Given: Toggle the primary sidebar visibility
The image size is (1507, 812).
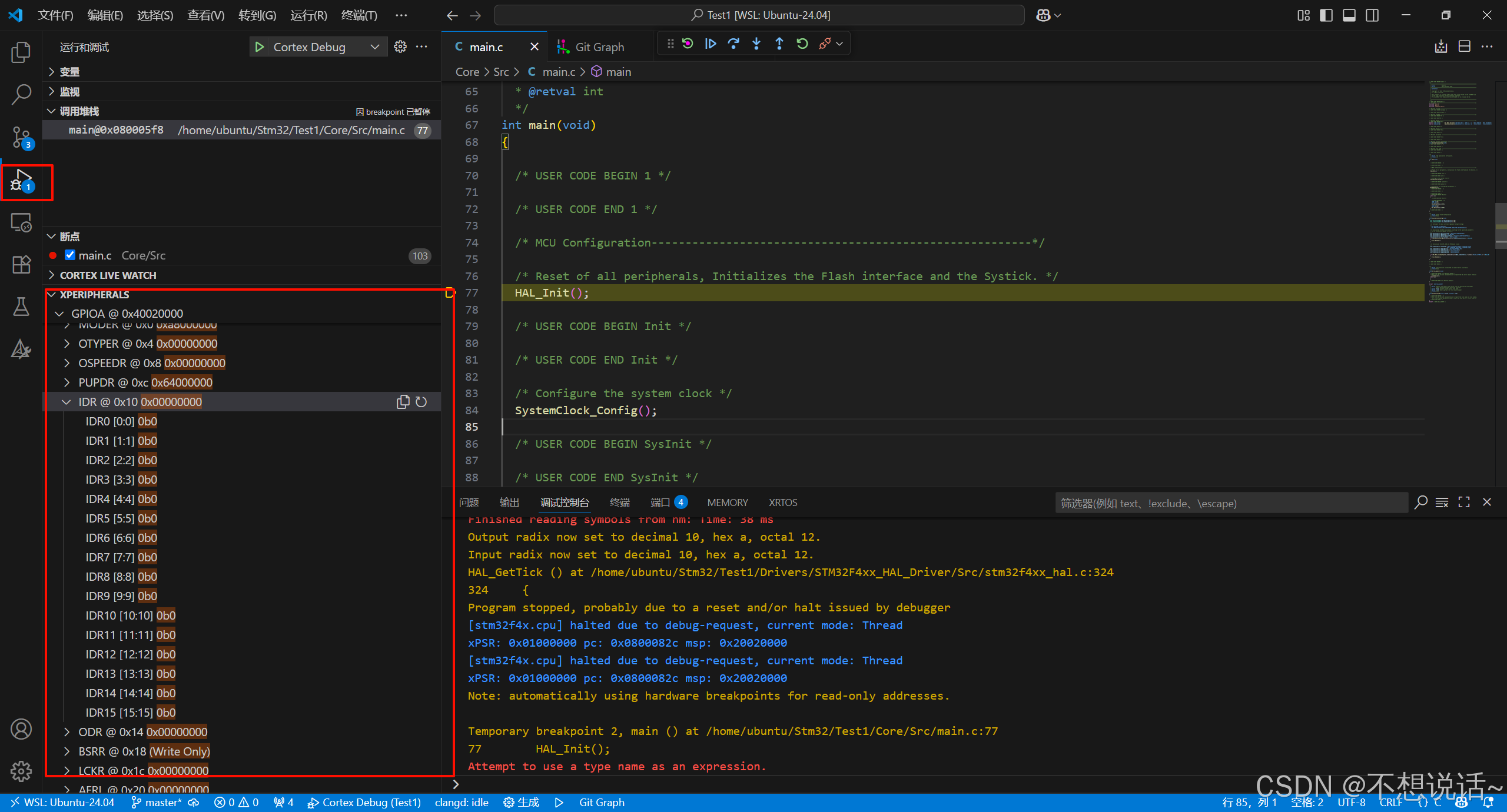Looking at the screenshot, I should click(x=1326, y=15).
